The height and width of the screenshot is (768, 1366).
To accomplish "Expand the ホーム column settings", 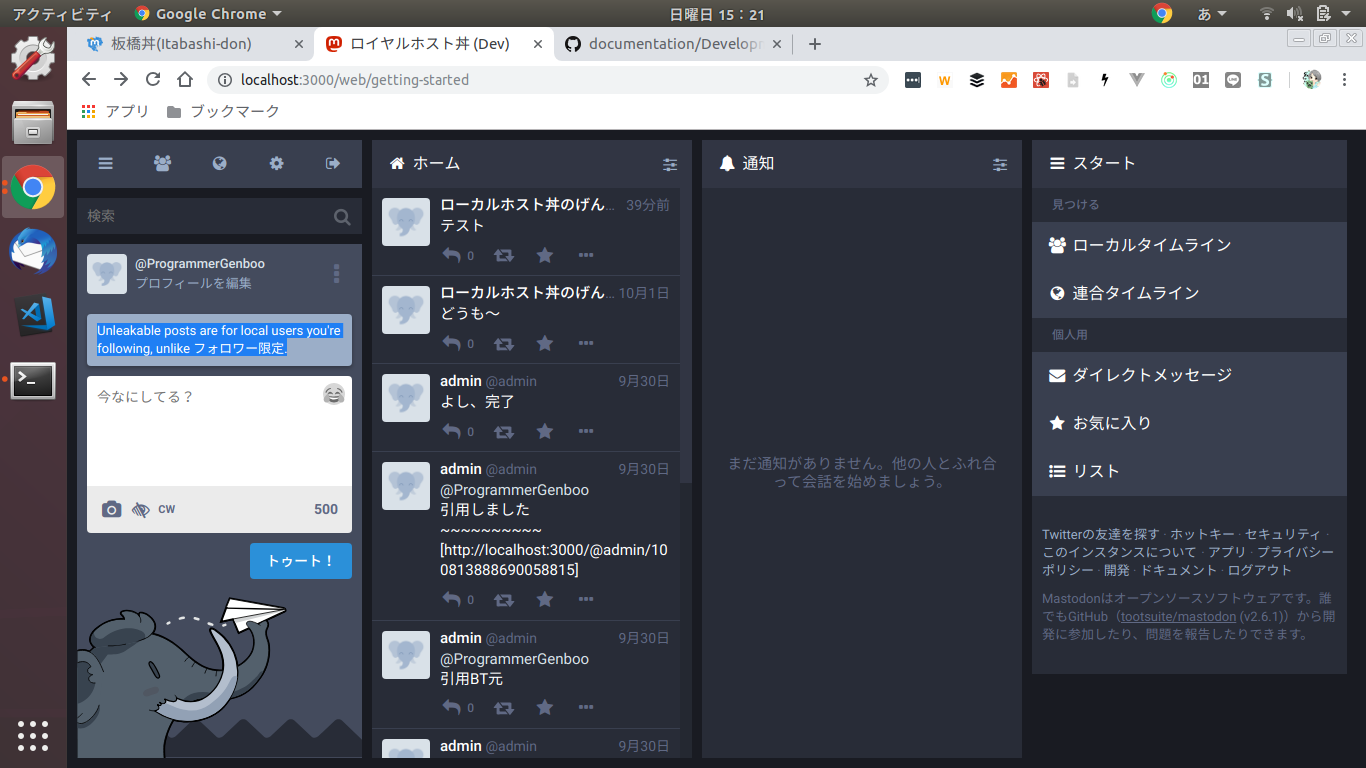I will pos(670,164).
